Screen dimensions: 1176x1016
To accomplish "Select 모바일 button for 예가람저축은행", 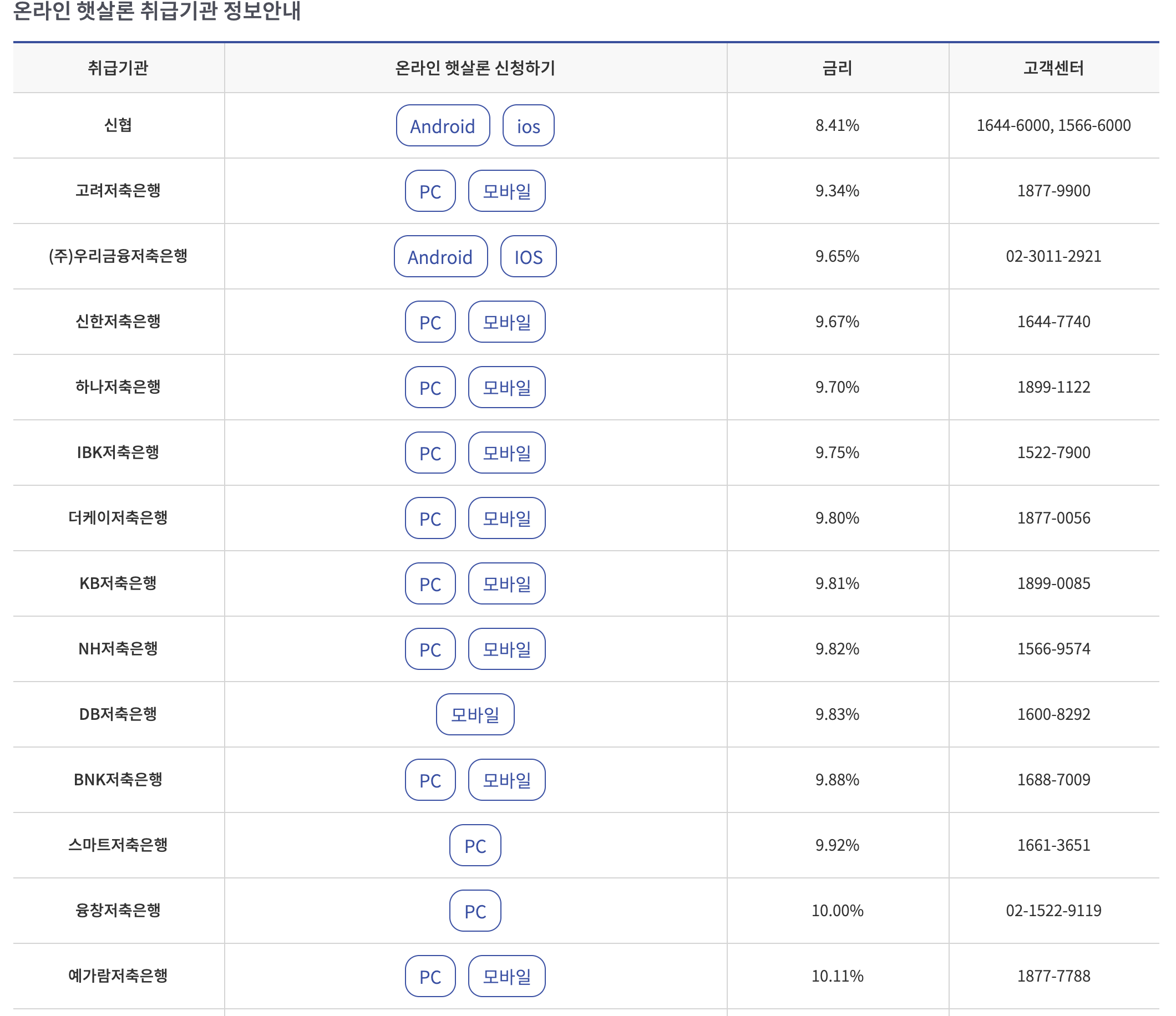I will (x=506, y=976).
